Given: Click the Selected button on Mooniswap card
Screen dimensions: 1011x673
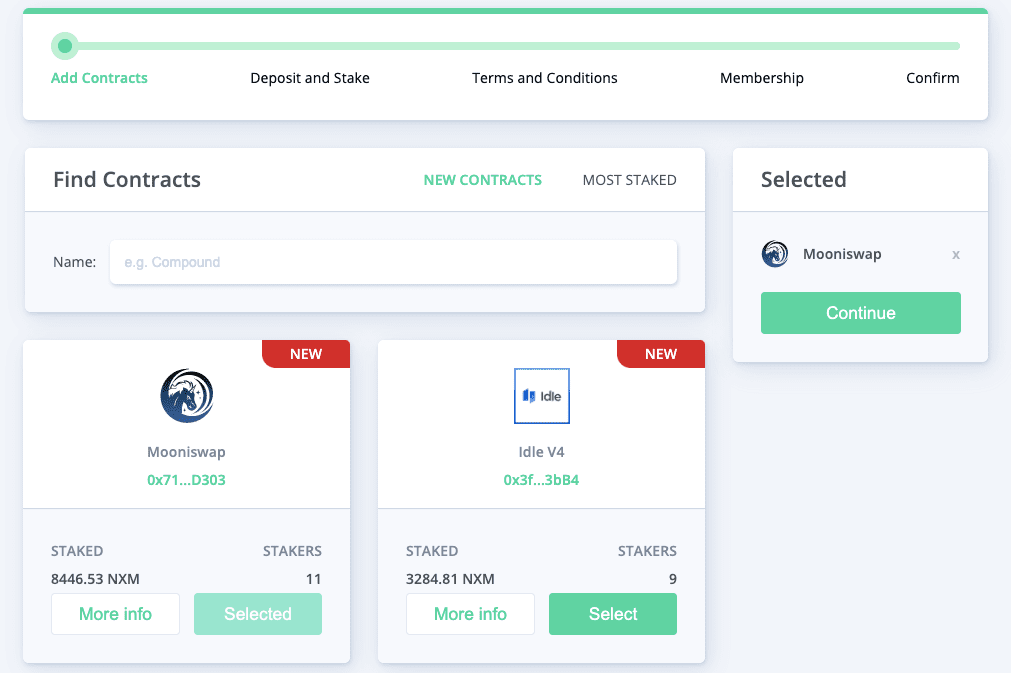Looking at the screenshot, I should [x=258, y=614].
